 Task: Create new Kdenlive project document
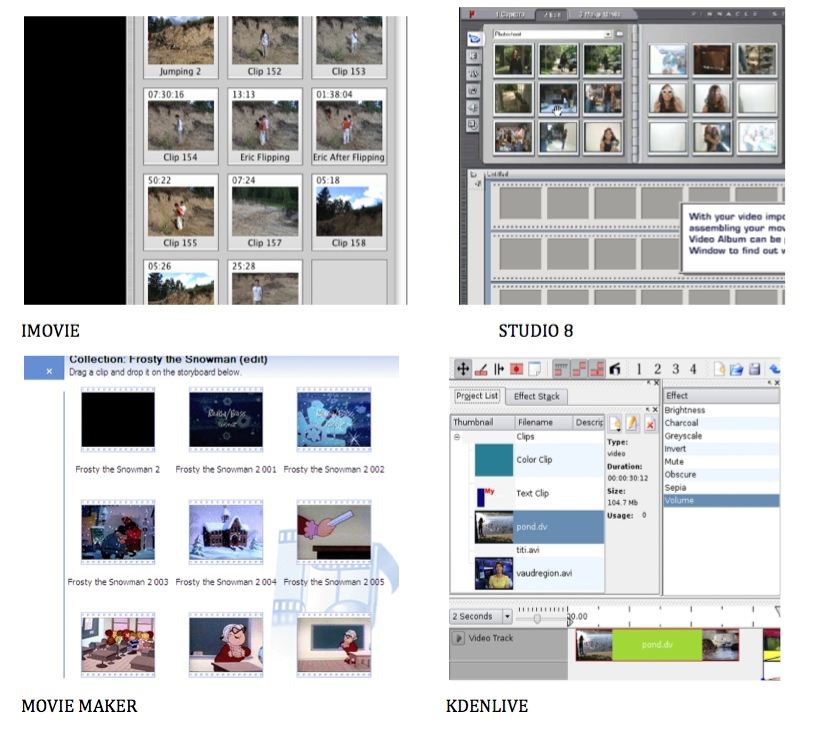coord(719,369)
